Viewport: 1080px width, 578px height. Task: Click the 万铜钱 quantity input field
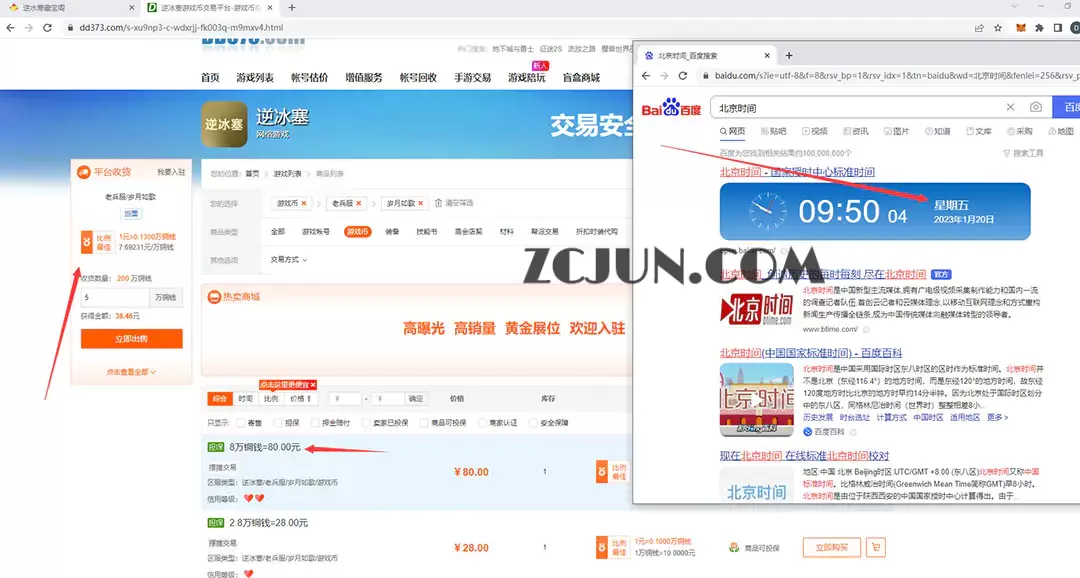115,297
